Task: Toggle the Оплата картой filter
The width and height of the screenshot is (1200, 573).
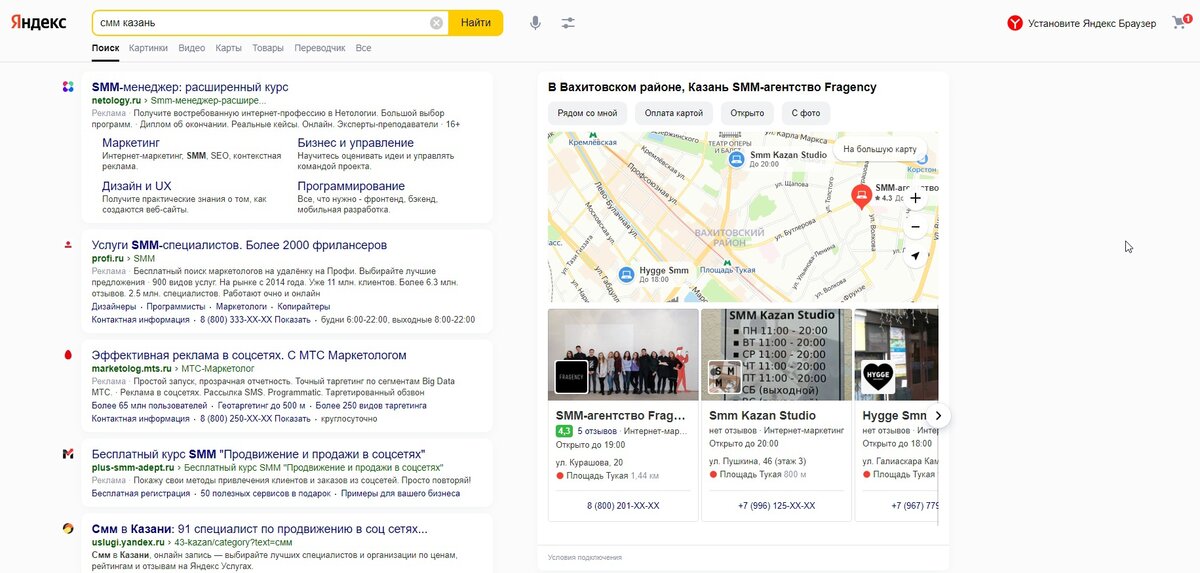Action: (675, 113)
